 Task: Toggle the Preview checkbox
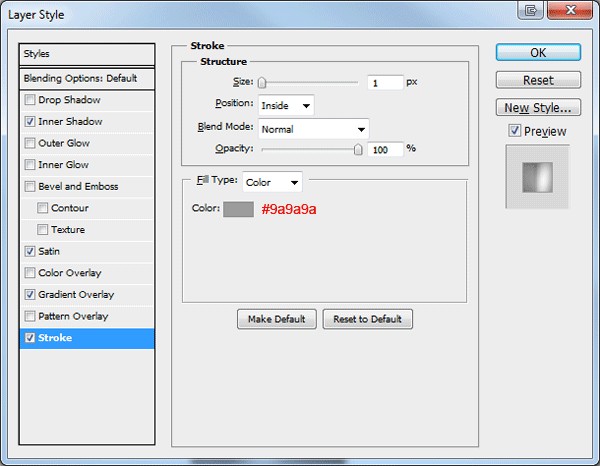514,131
